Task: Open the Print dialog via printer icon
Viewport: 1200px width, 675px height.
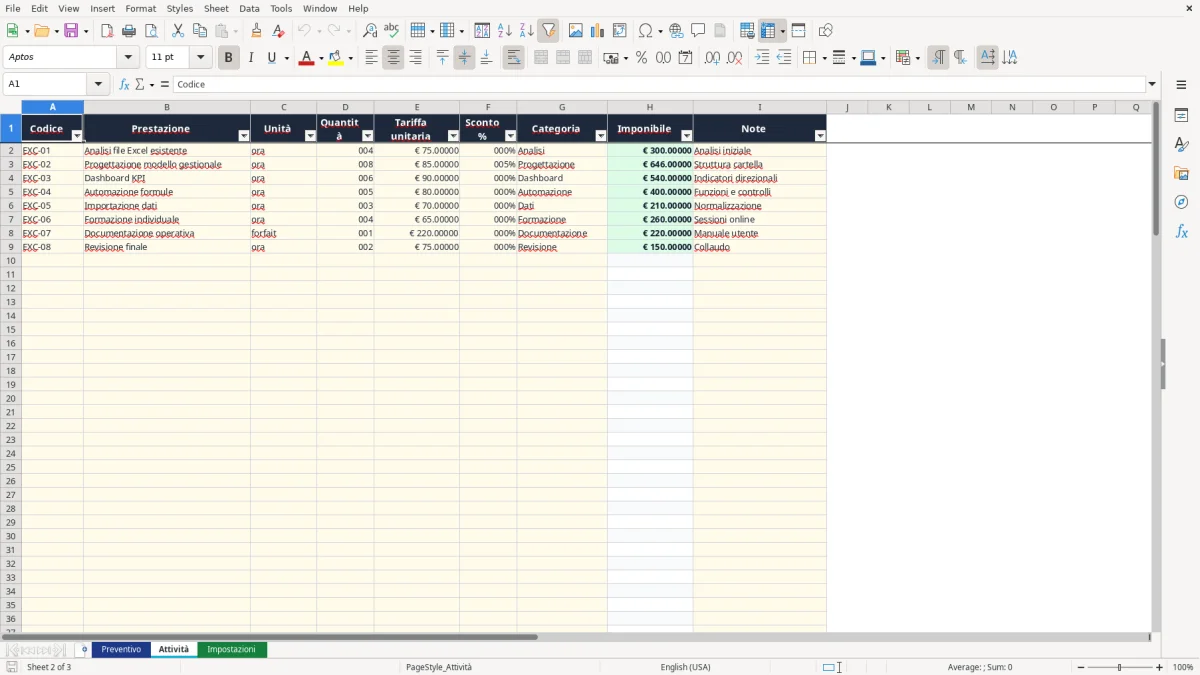Action: coord(129,31)
